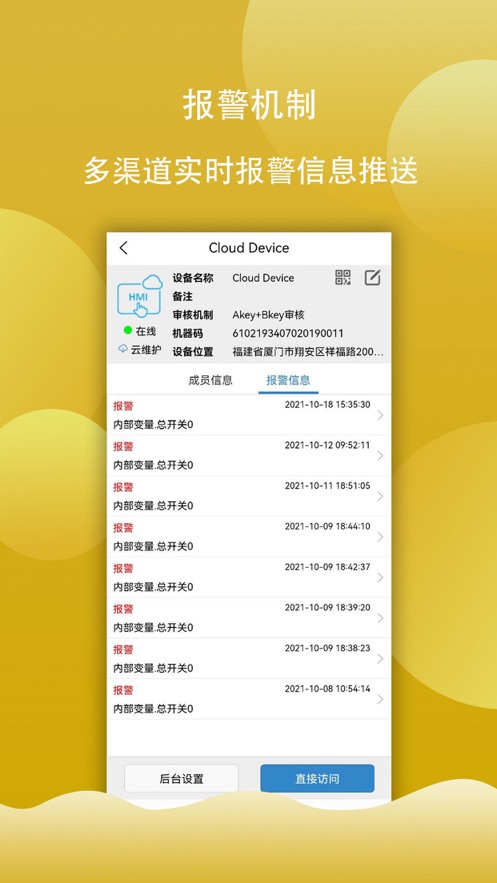Viewport: 497px width, 883px height.
Task: Switch to the 成员信息 tab
Action: tap(210, 380)
